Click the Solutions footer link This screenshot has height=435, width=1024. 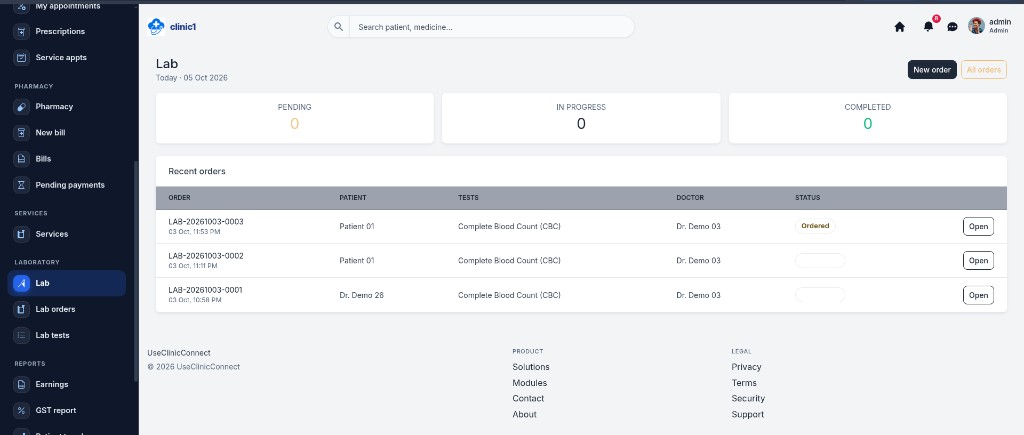pos(531,367)
